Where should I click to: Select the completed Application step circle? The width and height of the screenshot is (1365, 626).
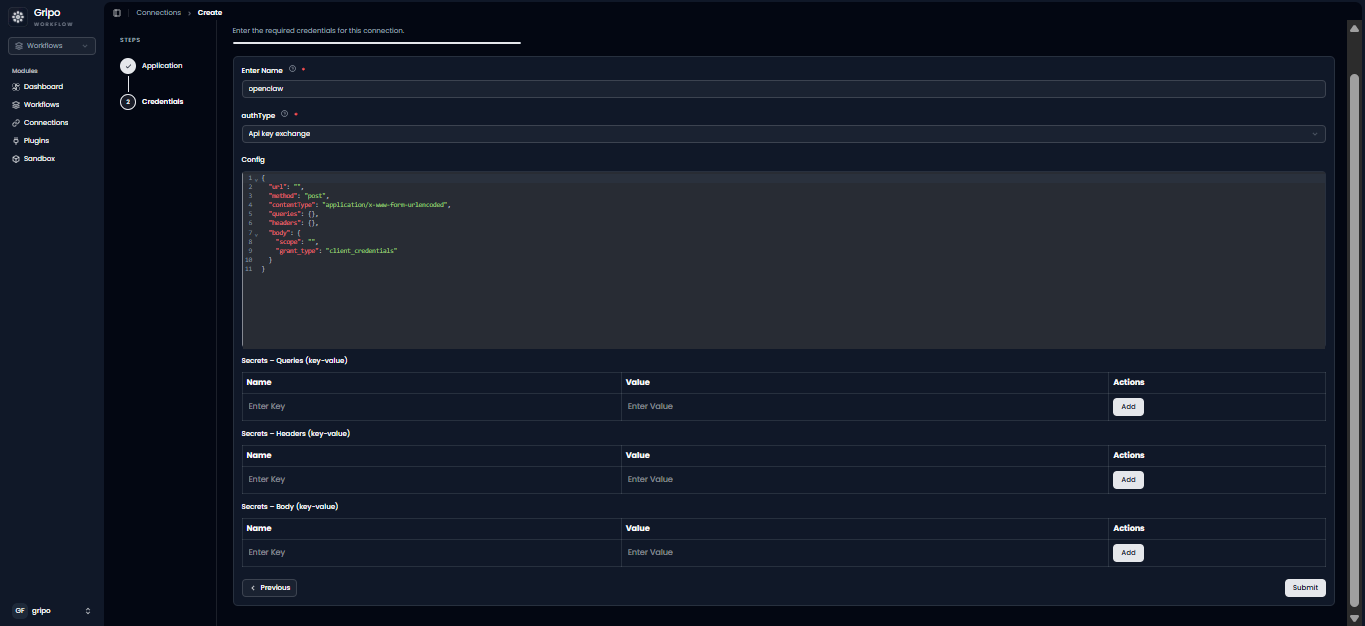(128, 66)
